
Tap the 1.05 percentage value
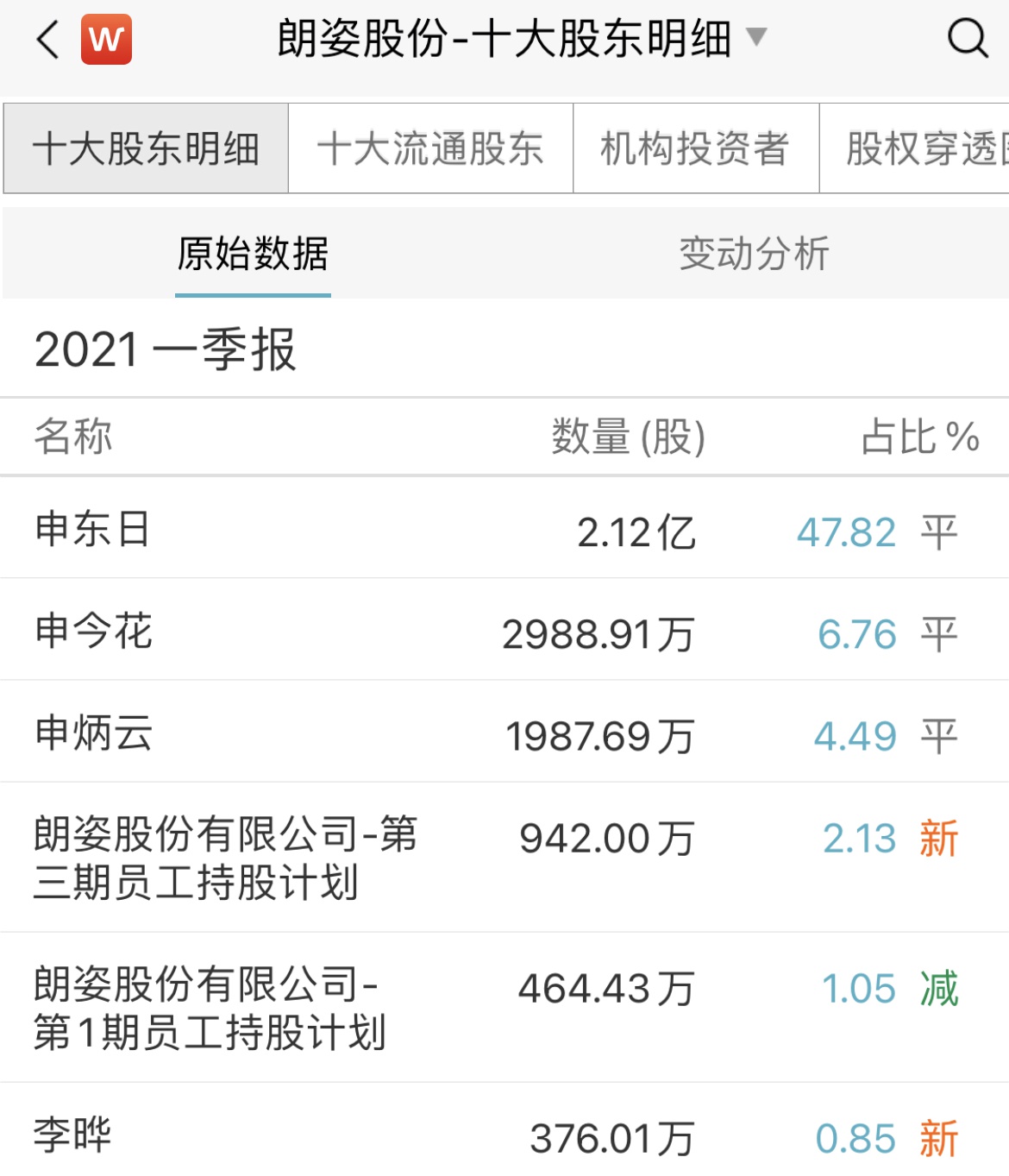pos(859,989)
